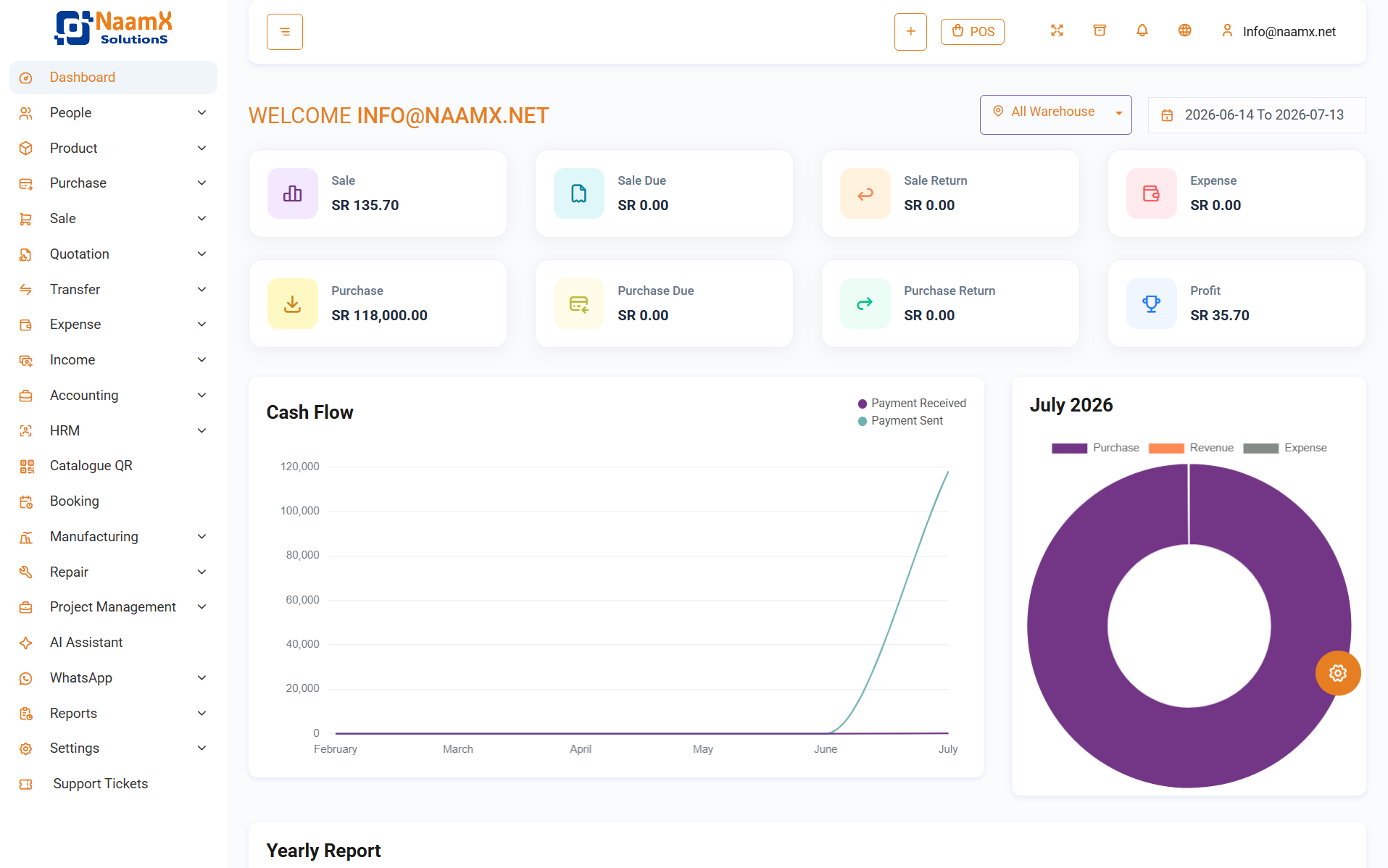The height and width of the screenshot is (868, 1388).
Task: Click the Catalogue QR code icon
Action: point(26,467)
